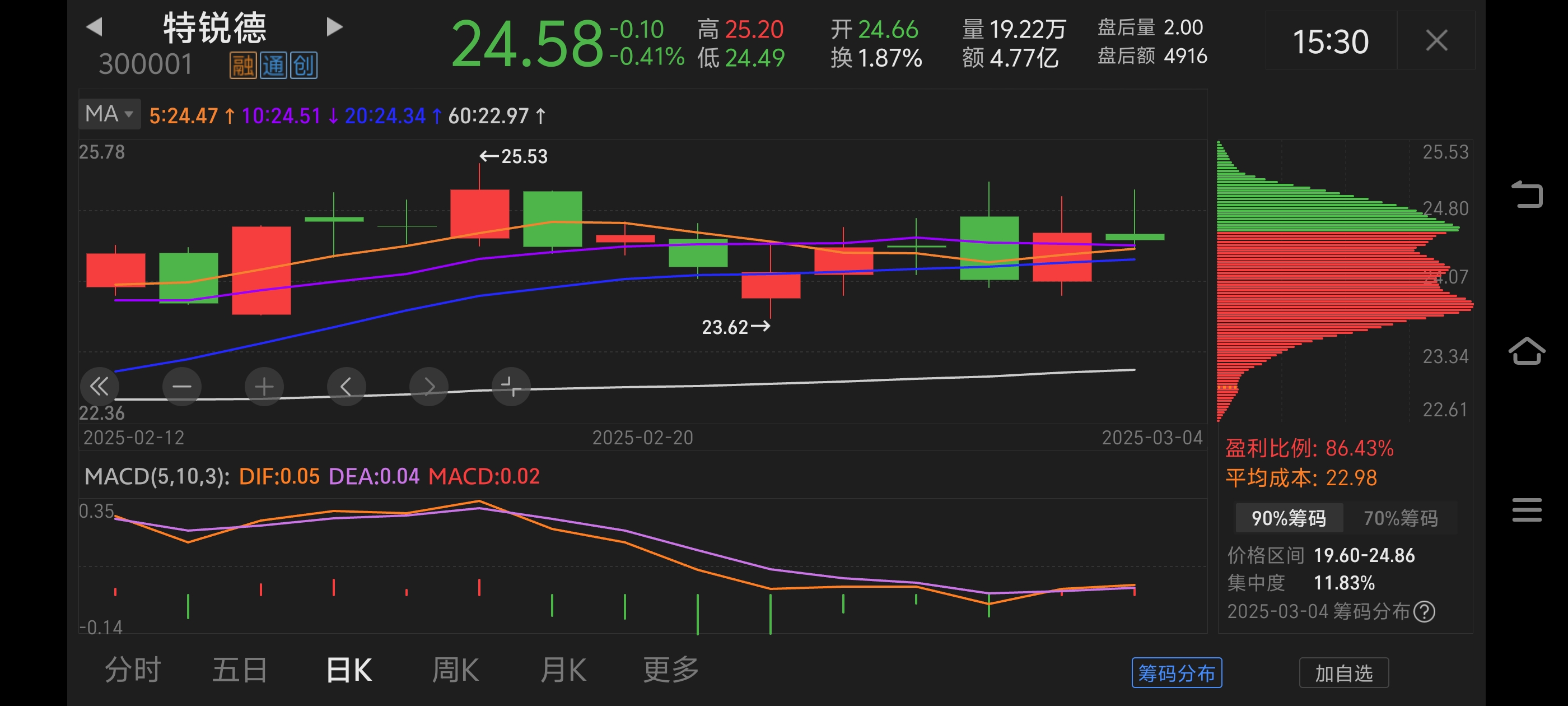The image size is (1568, 706).
Task: Go to previous stock with left arrow
Action: point(94,27)
